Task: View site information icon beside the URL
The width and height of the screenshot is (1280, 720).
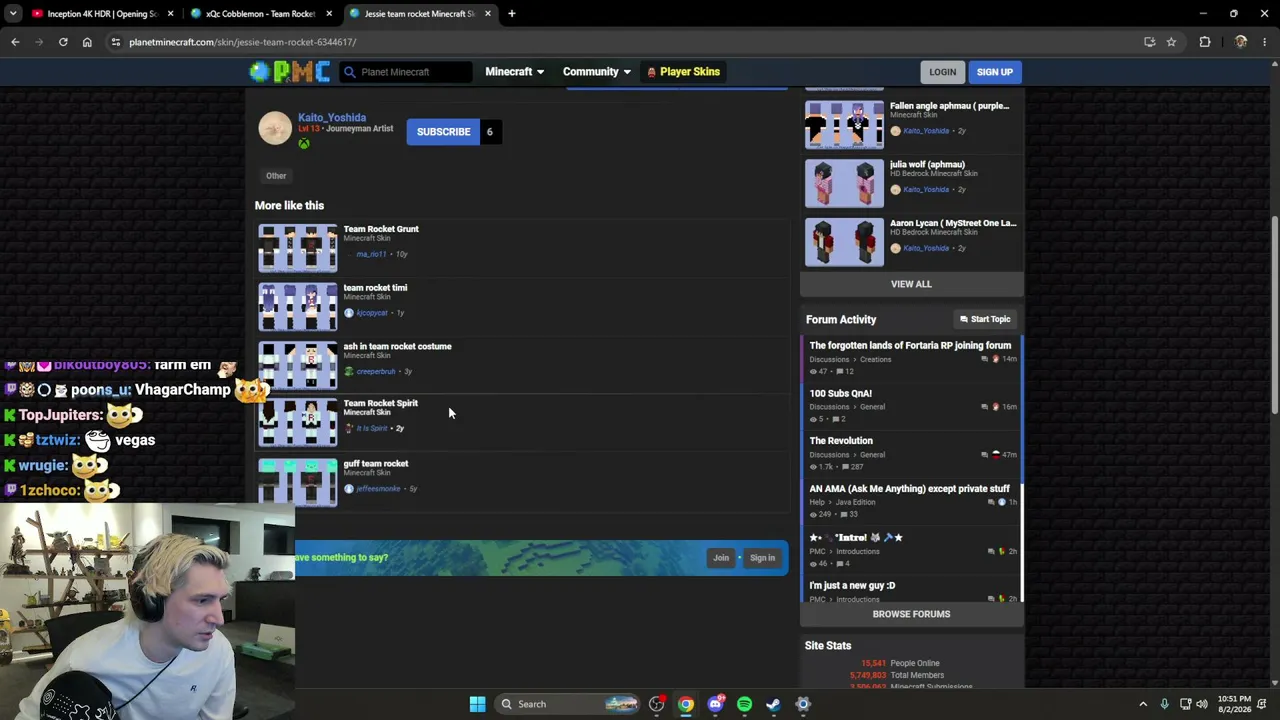Action: coord(115,42)
